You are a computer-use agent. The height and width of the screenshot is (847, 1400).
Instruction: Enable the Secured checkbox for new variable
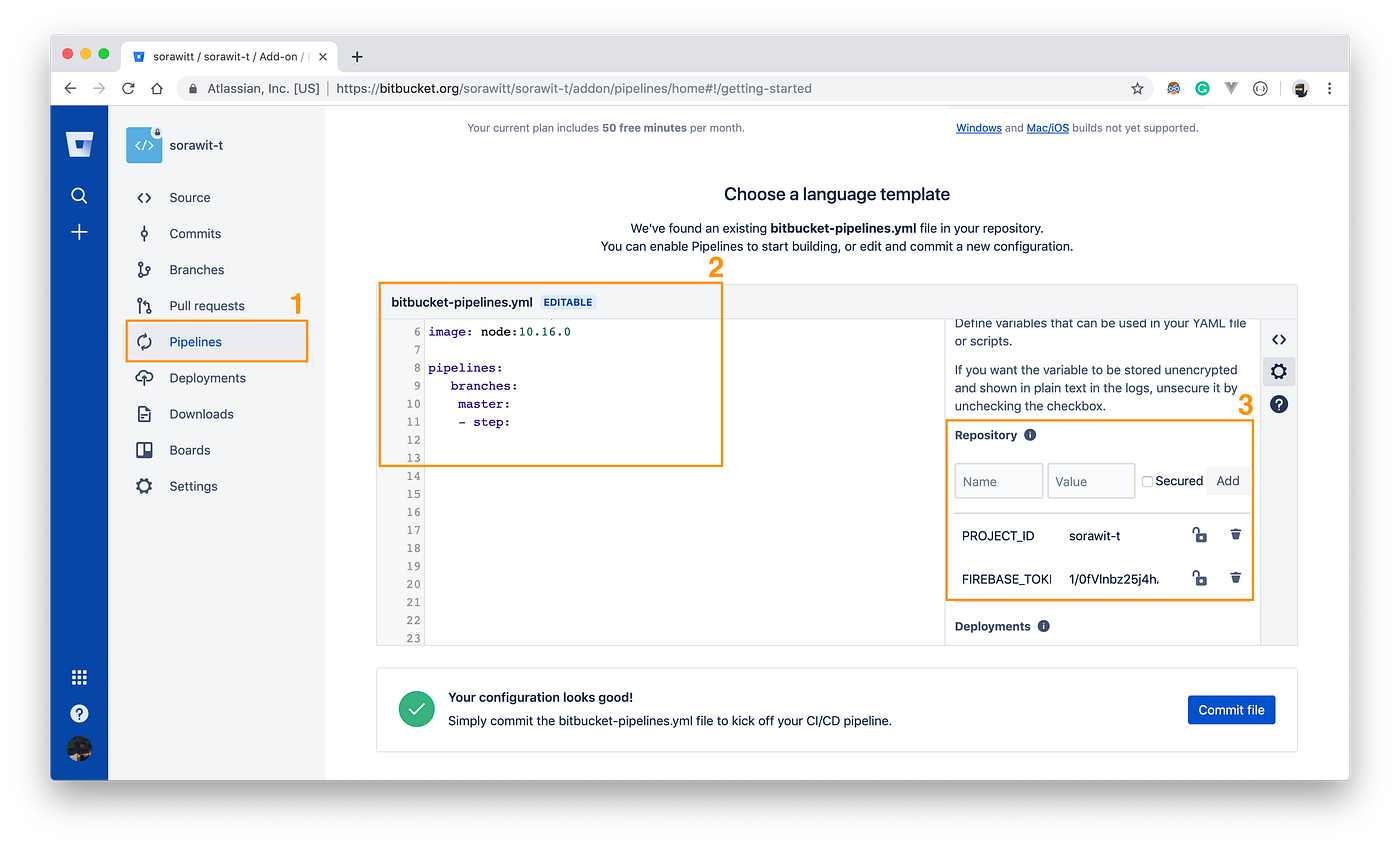[x=1146, y=480]
